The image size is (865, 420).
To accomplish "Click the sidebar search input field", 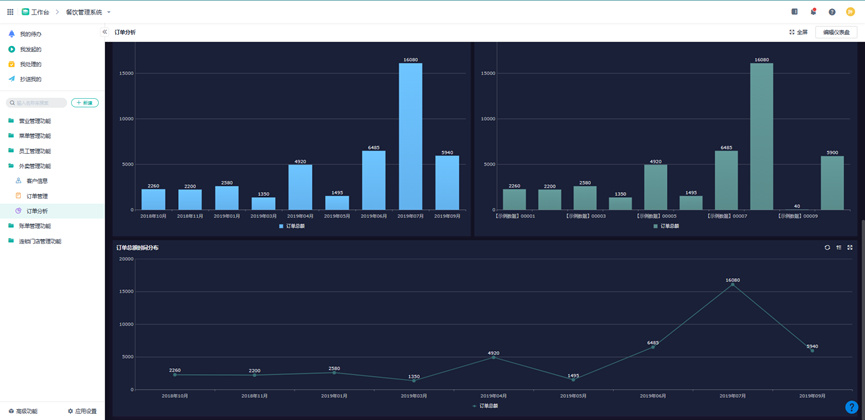I will 38,103.
